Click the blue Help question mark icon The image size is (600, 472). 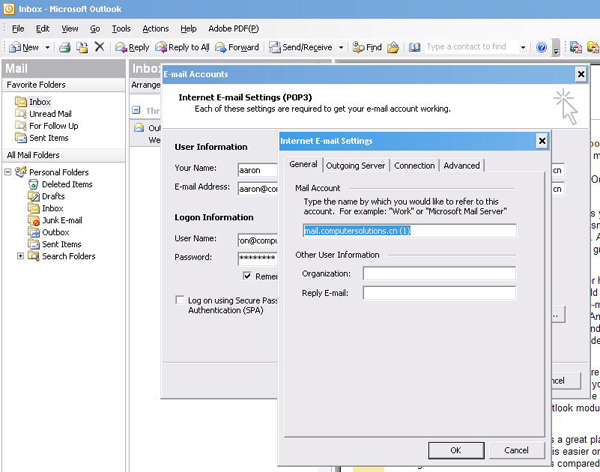click(x=541, y=47)
